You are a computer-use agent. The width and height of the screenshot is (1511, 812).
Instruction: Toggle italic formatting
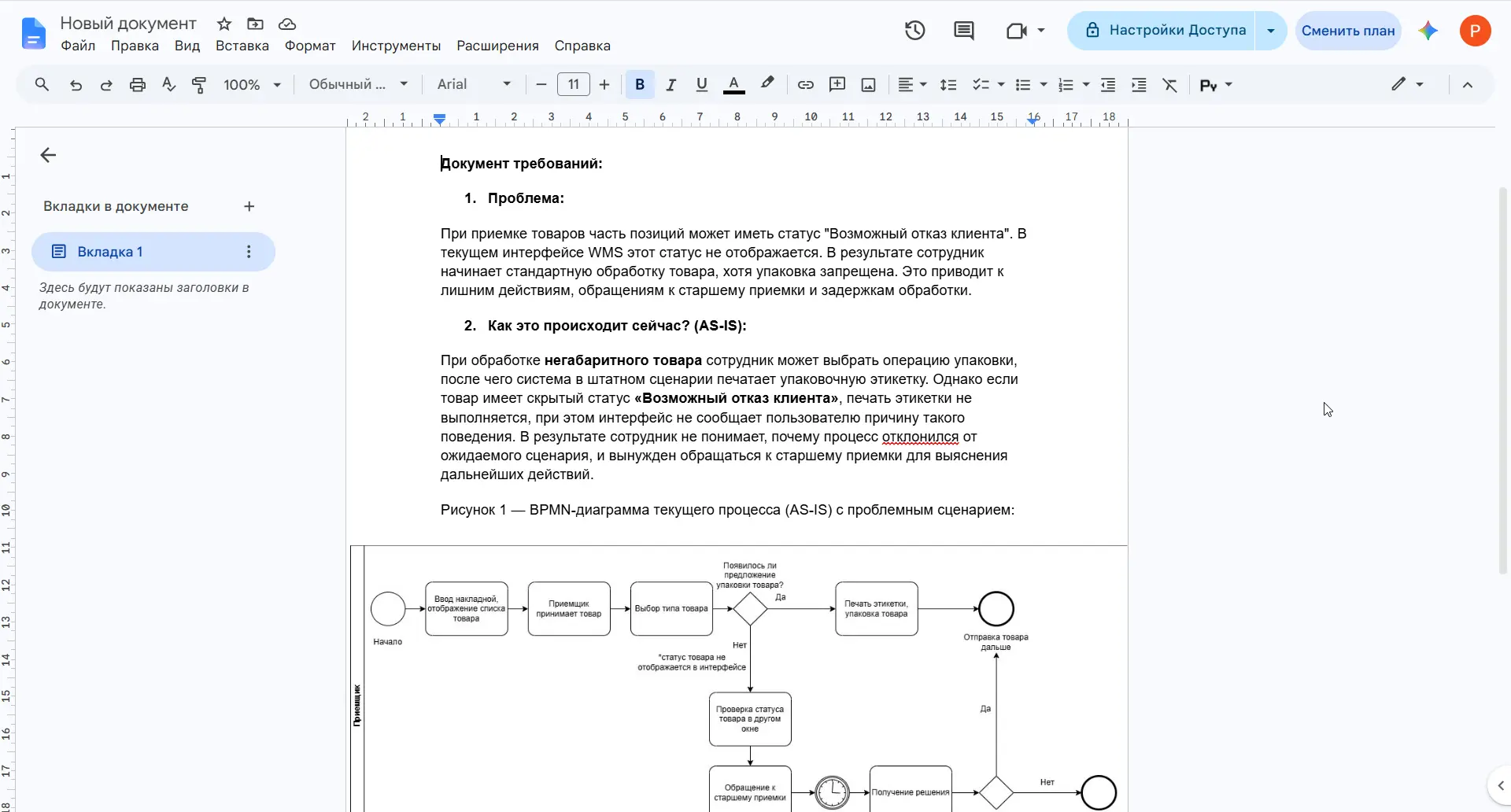tap(671, 84)
